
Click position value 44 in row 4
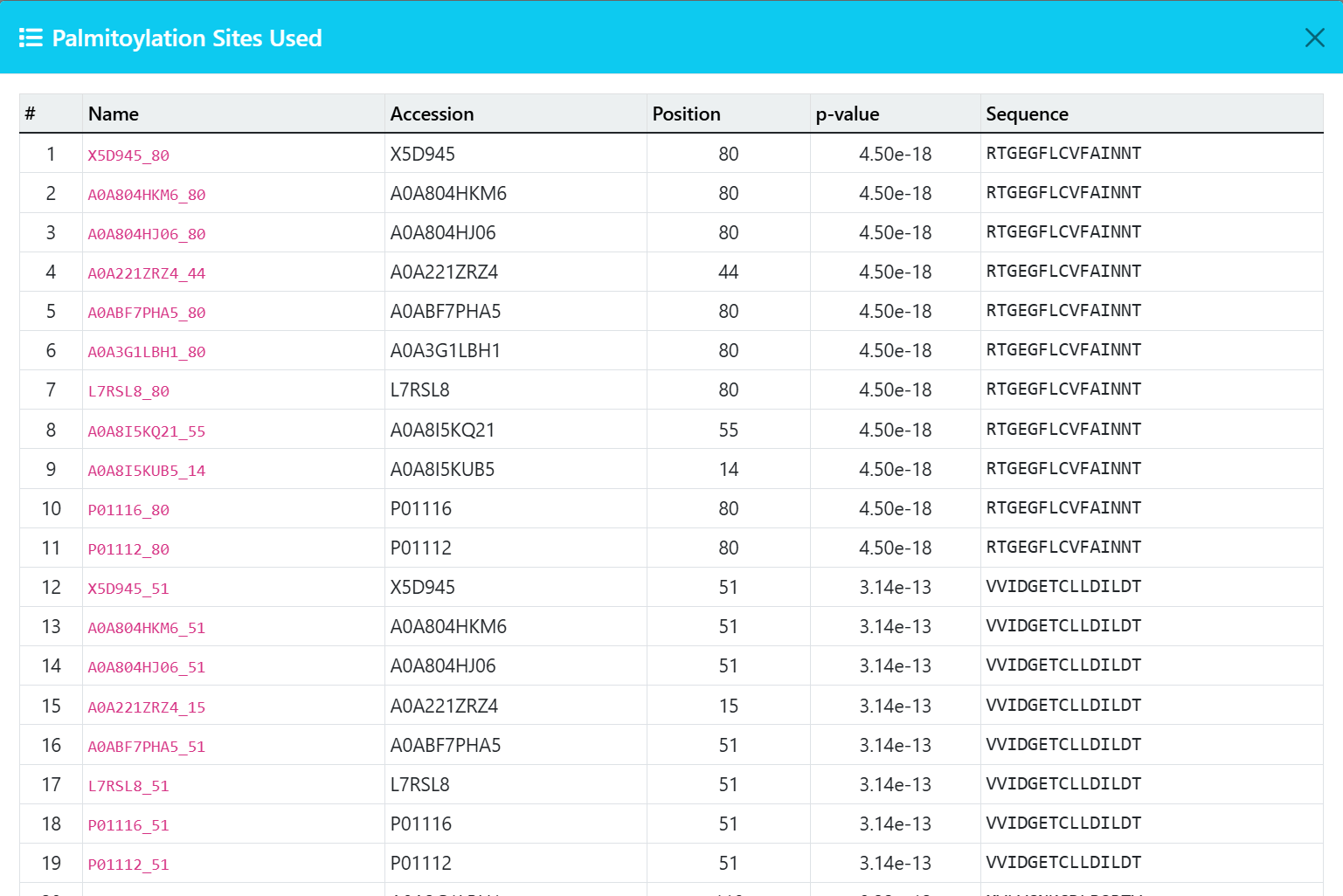tap(729, 272)
